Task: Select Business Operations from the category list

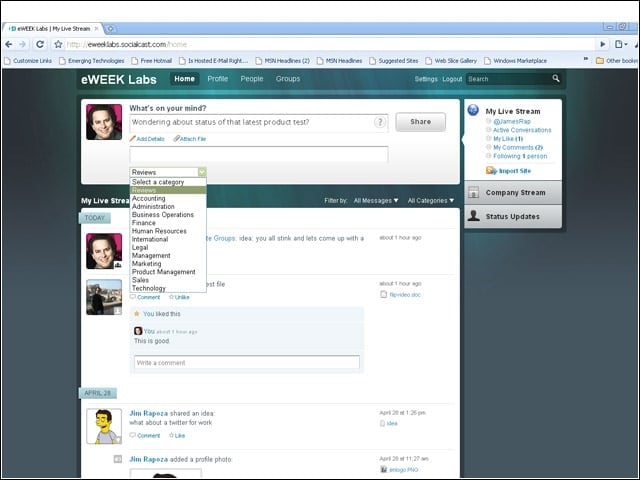Action: pyautogui.click(x=168, y=215)
